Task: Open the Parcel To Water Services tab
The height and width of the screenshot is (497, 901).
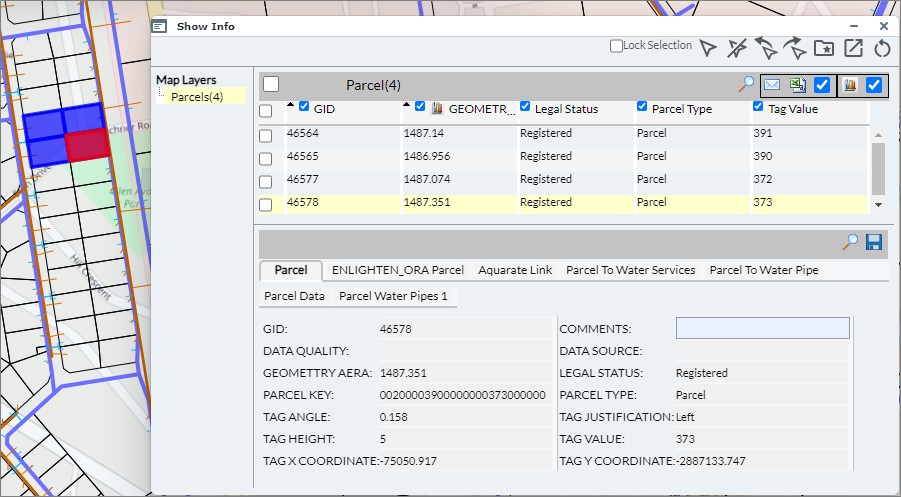Action: 630,270
